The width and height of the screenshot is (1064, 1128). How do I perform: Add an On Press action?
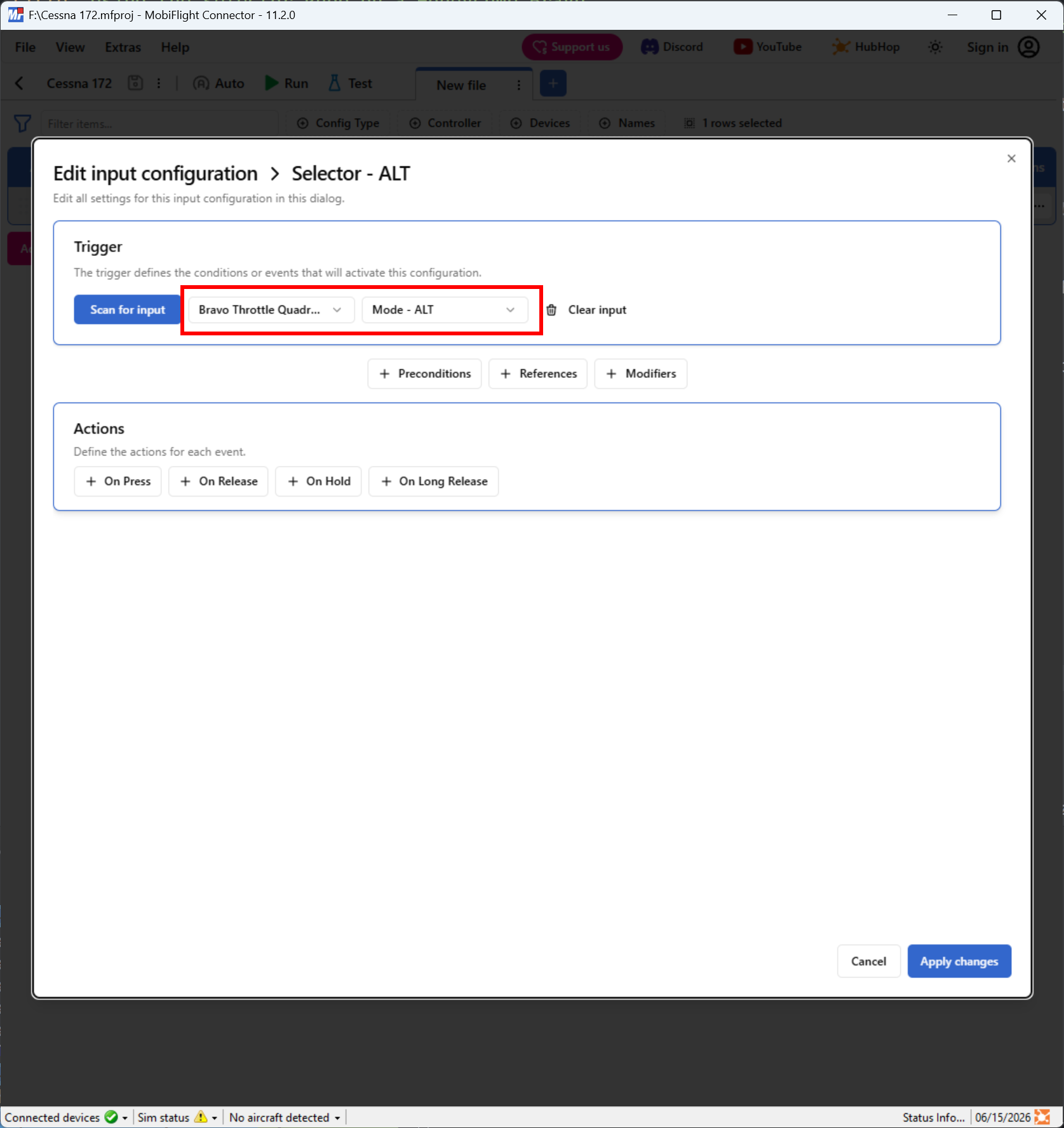pyautogui.click(x=118, y=481)
